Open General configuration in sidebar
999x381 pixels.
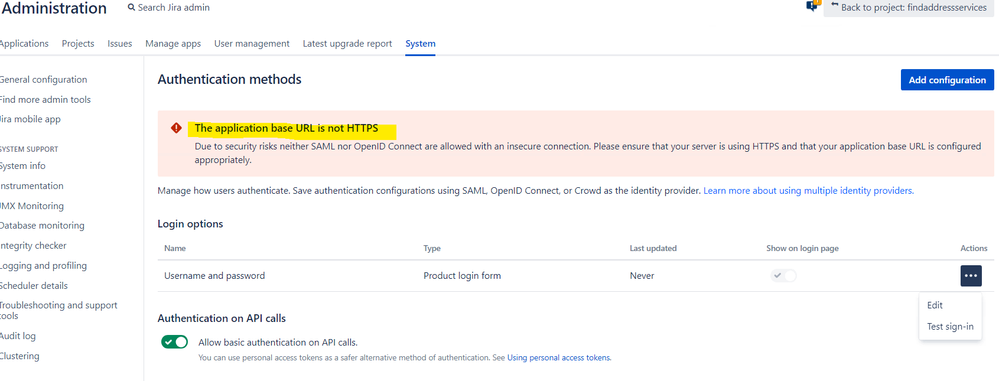click(x=43, y=80)
